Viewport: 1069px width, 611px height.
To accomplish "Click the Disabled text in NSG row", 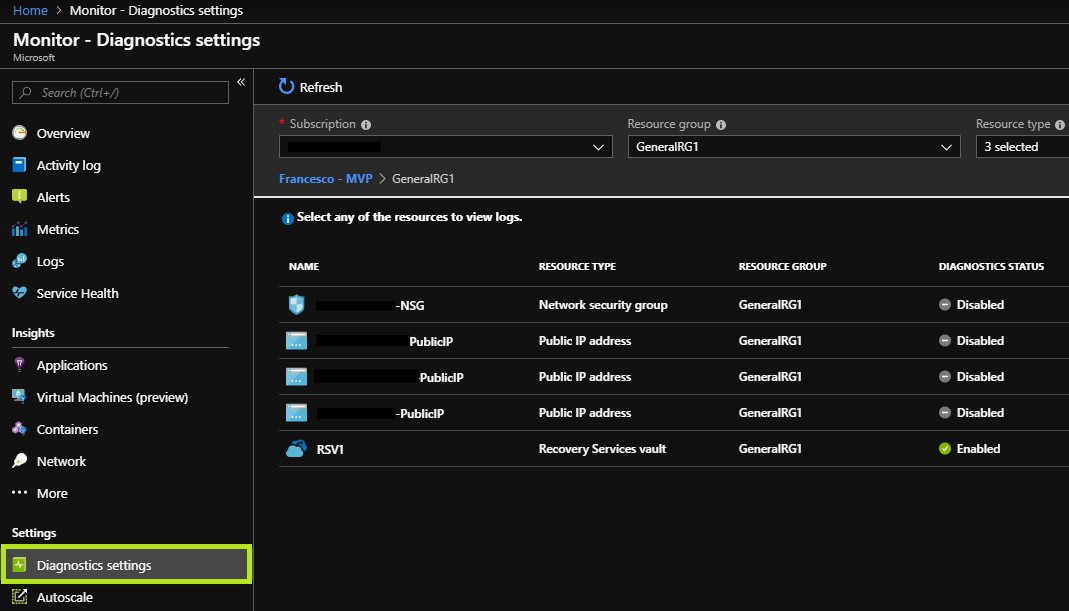I will click(x=980, y=305).
